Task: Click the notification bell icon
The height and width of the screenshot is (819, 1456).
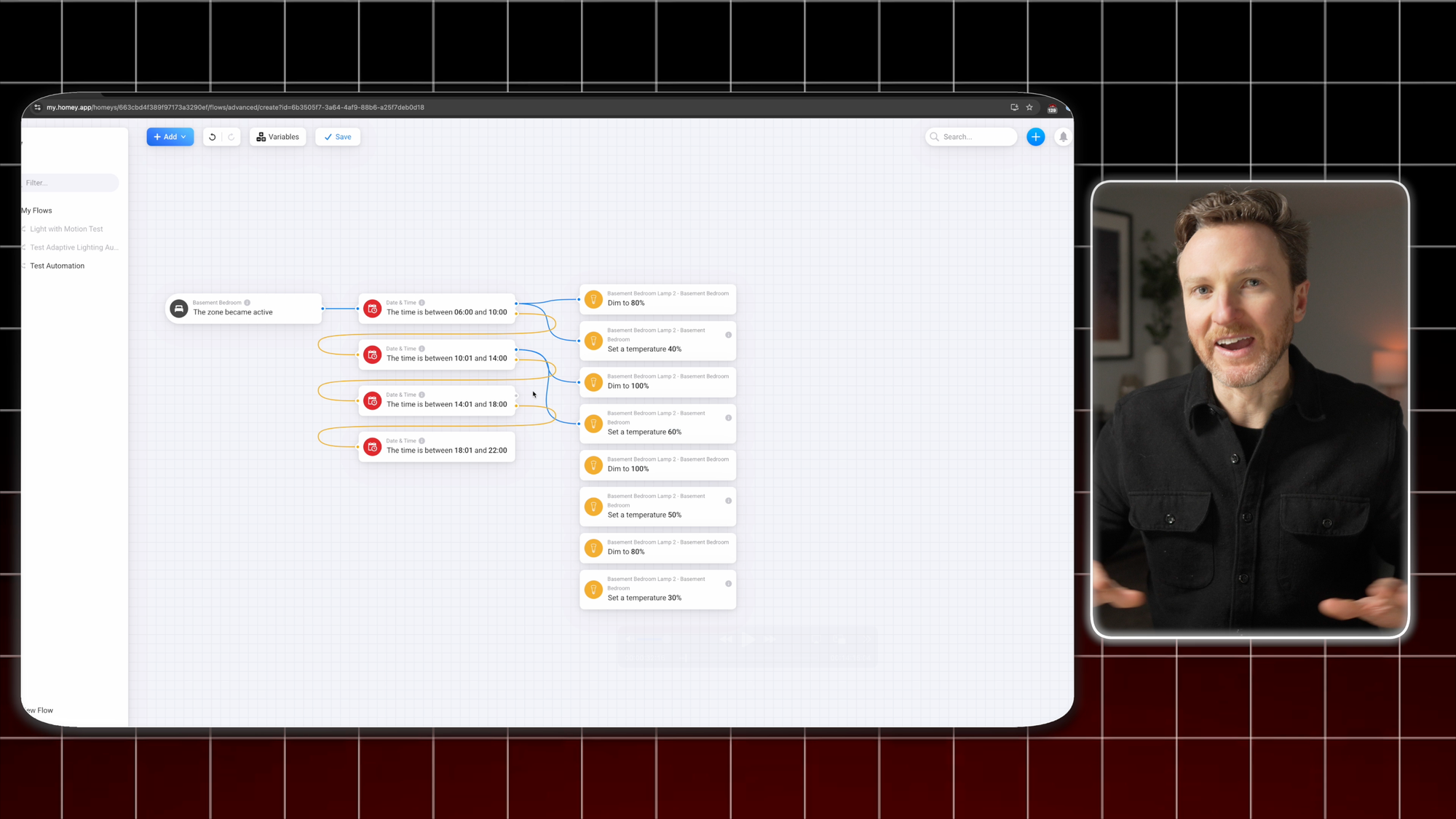Action: tap(1063, 137)
